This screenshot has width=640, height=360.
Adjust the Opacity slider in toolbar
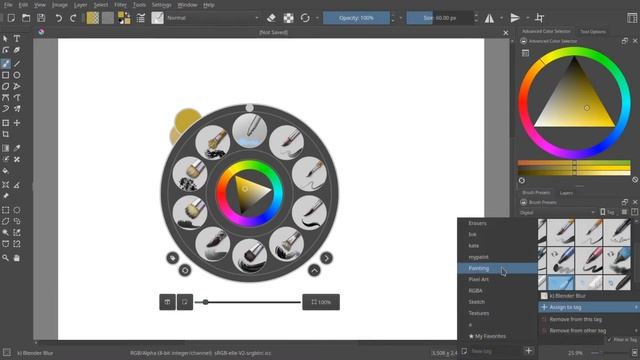click(x=356, y=18)
